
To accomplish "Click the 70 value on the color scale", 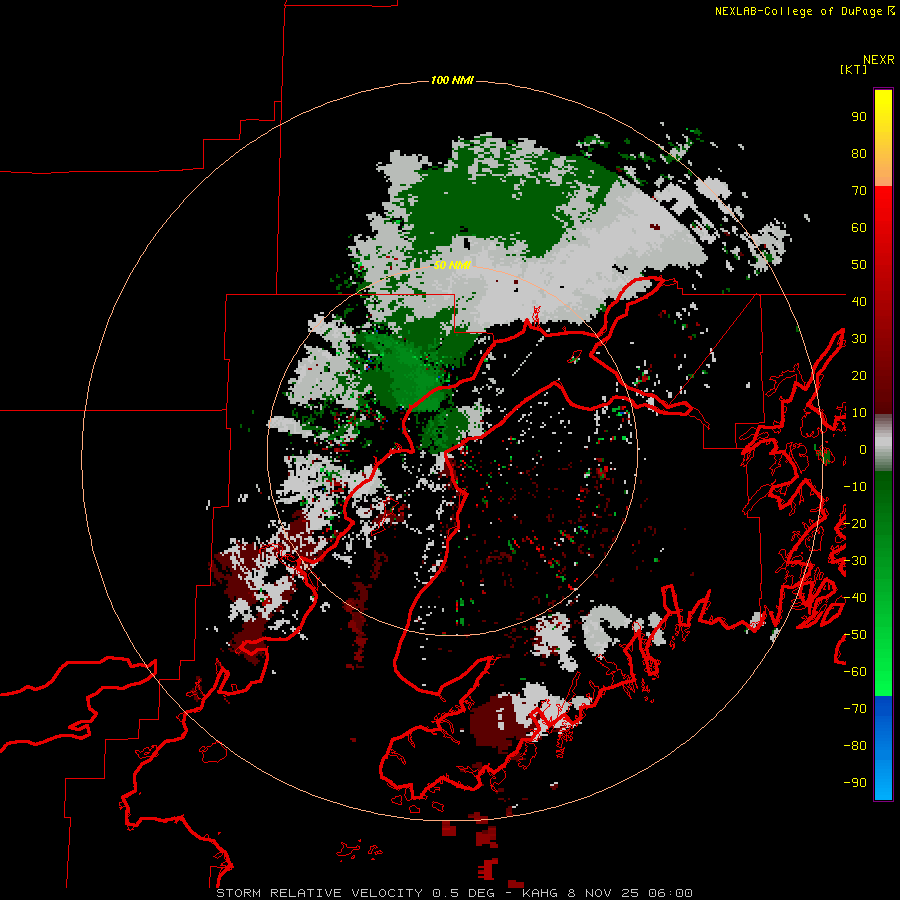I will 859,191.
